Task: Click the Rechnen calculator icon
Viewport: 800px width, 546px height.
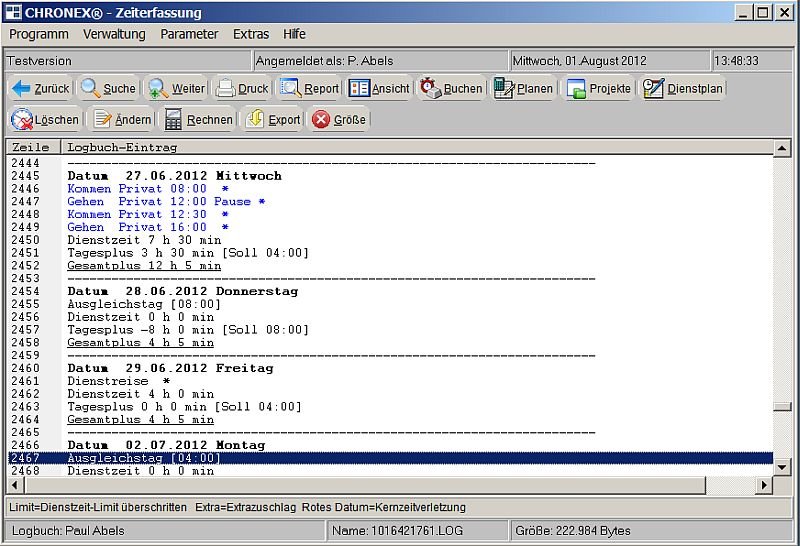Action: click(x=173, y=119)
